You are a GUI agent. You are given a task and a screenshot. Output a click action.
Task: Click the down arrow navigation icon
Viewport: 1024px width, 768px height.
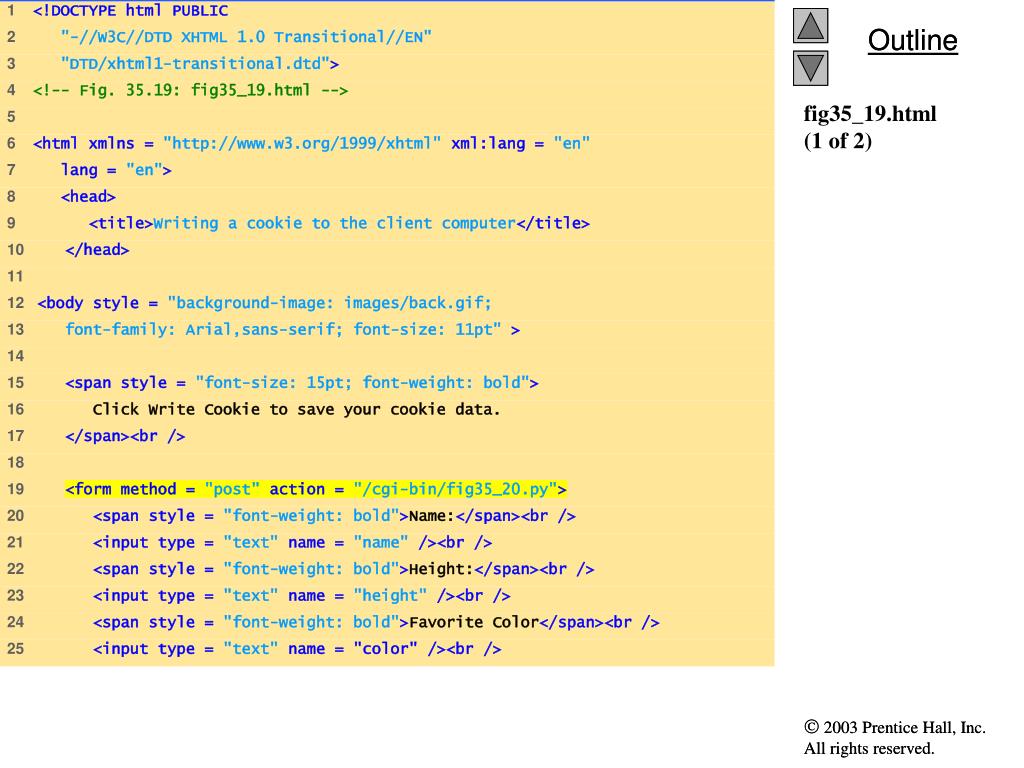click(x=810, y=68)
